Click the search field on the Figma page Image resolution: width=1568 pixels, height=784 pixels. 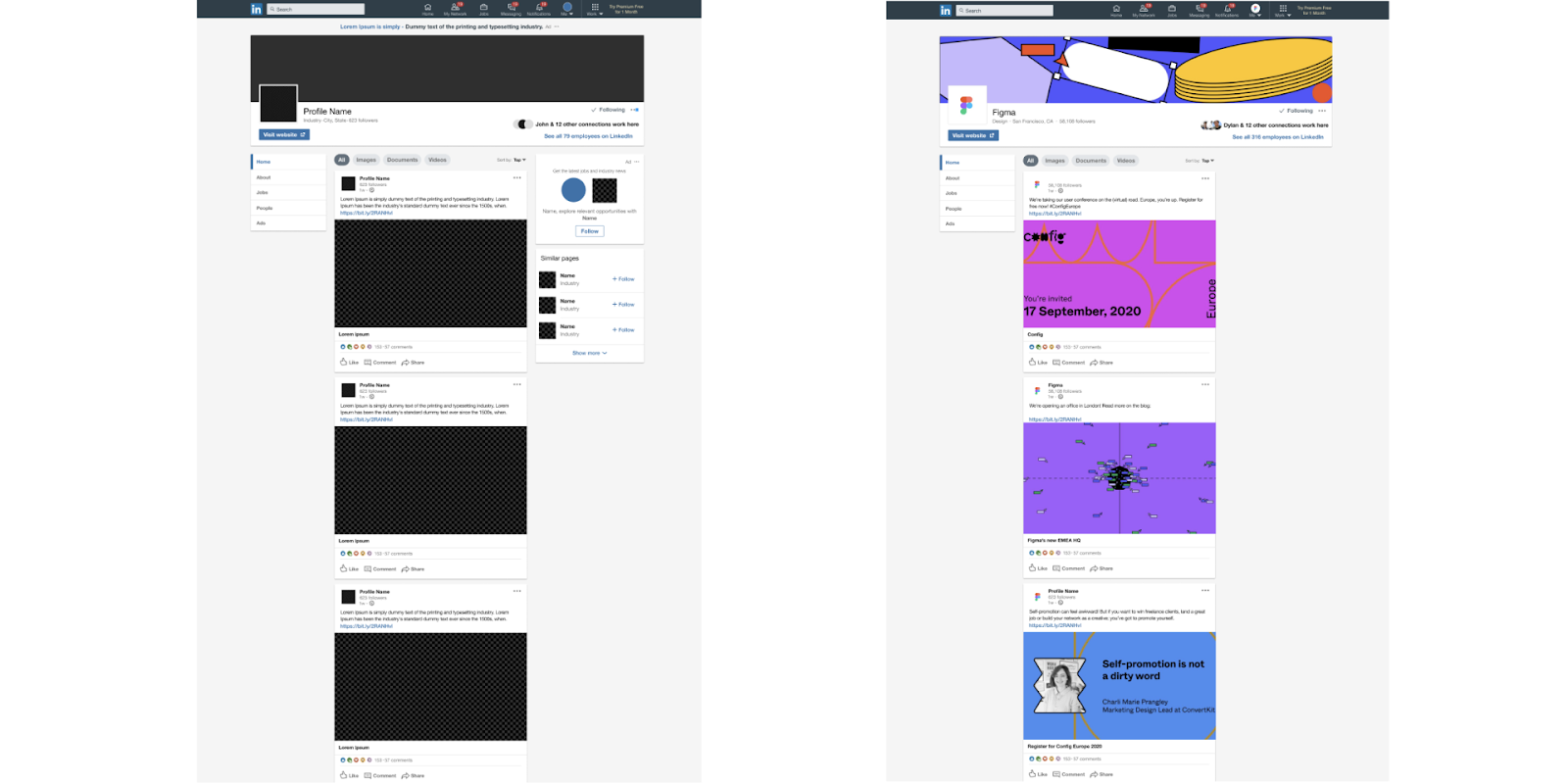(1004, 10)
